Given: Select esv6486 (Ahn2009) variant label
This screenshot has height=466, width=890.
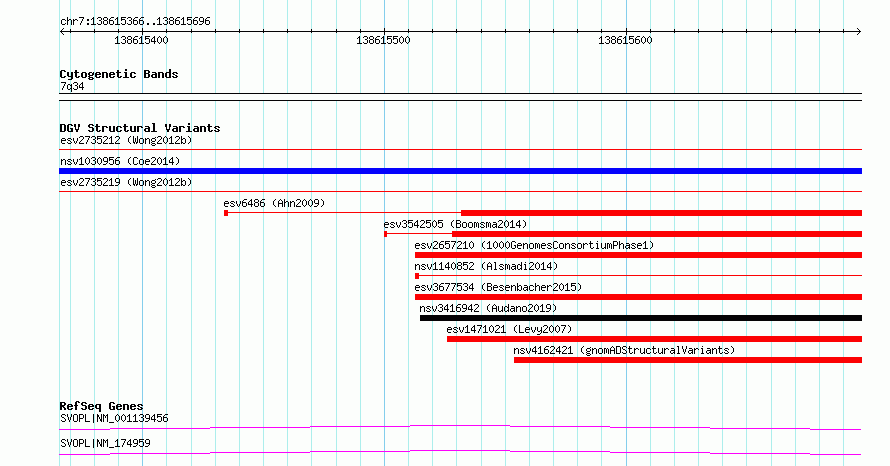Looking at the screenshot, I should 274,203.
